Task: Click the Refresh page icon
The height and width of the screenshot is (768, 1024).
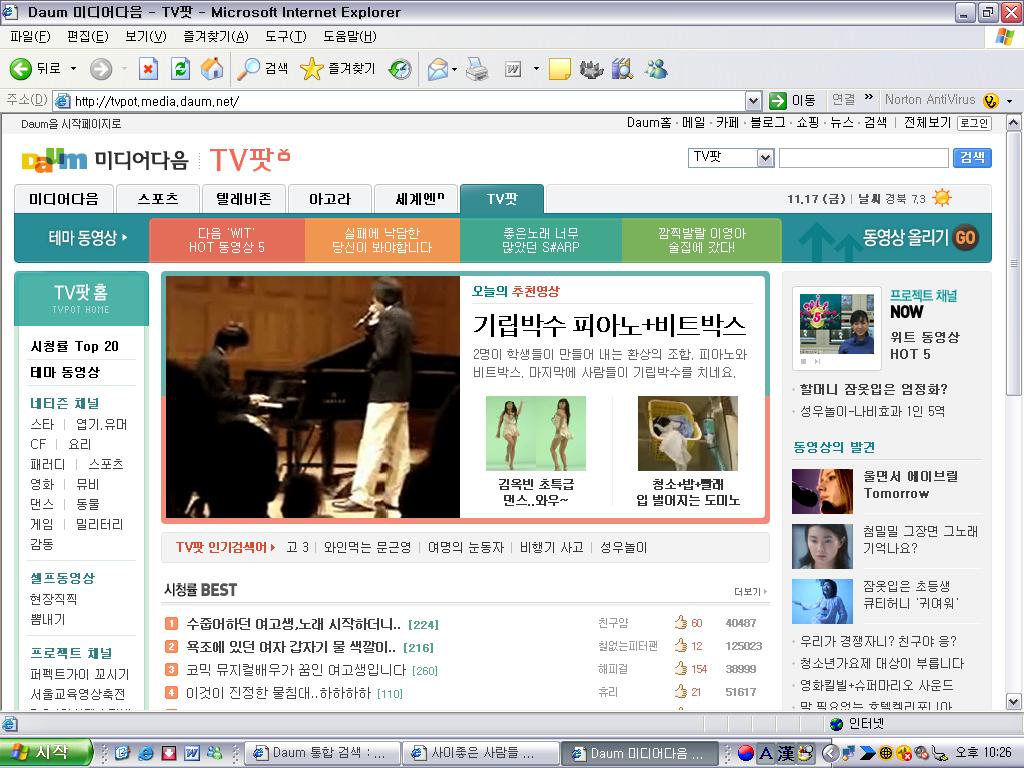Action: pos(180,69)
